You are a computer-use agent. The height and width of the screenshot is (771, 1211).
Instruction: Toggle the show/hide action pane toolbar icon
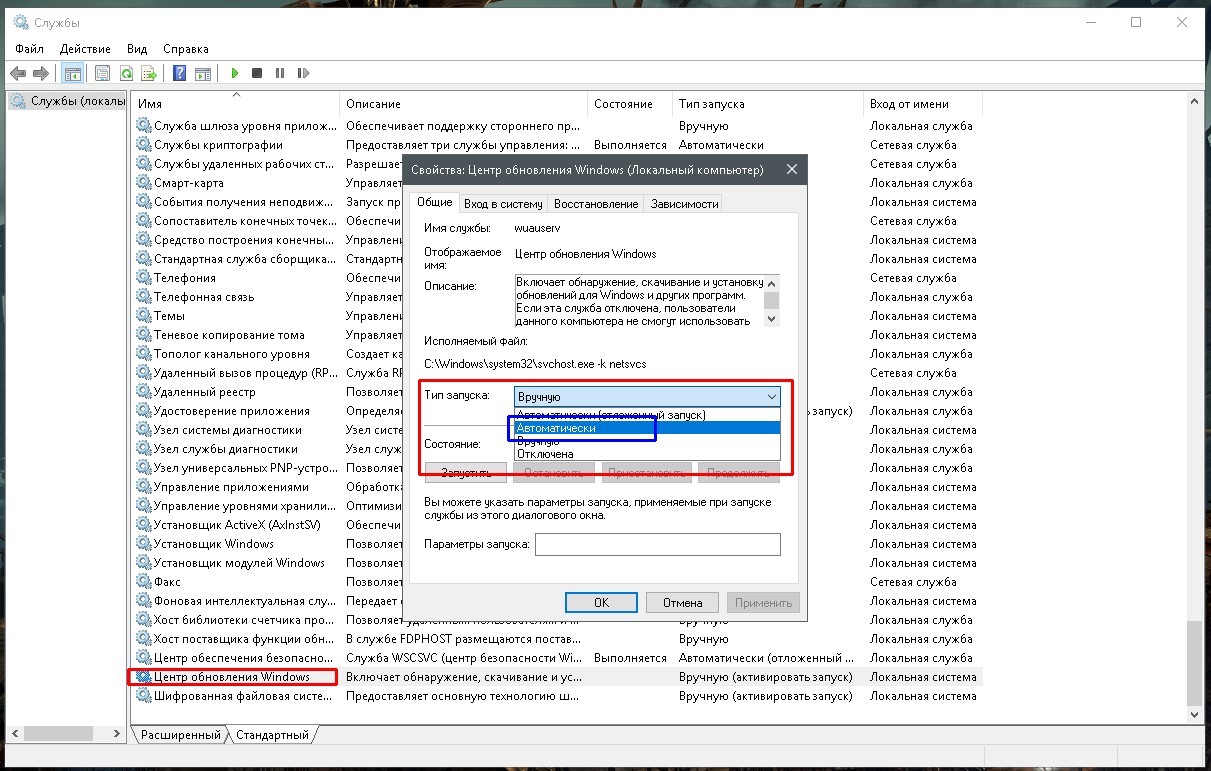(203, 73)
